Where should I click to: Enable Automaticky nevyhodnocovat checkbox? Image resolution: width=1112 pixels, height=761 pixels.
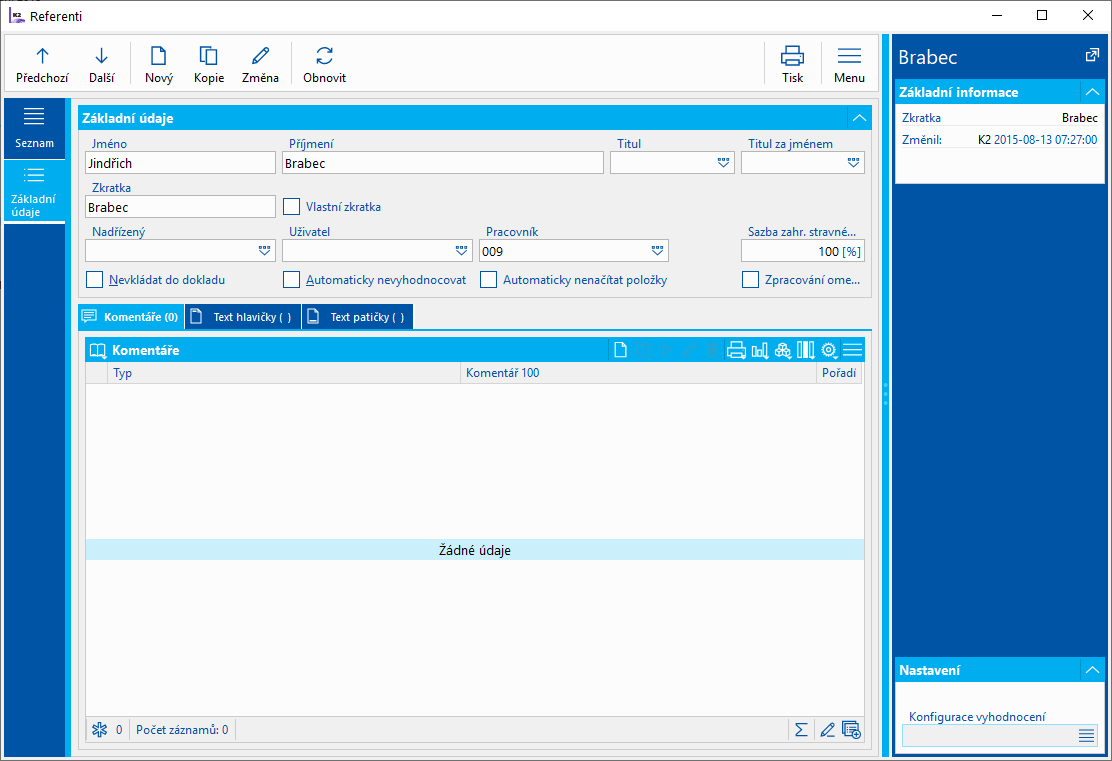click(x=291, y=279)
